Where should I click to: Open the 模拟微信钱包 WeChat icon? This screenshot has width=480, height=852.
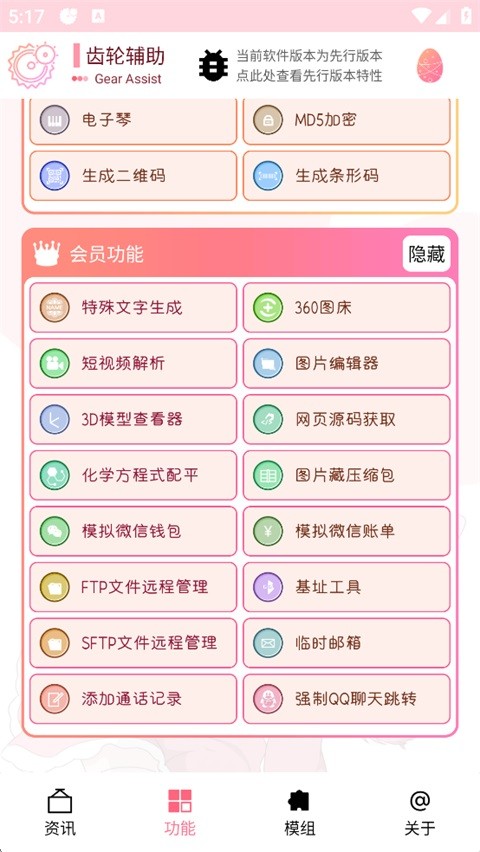pyautogui.click(x=54, y=531)
